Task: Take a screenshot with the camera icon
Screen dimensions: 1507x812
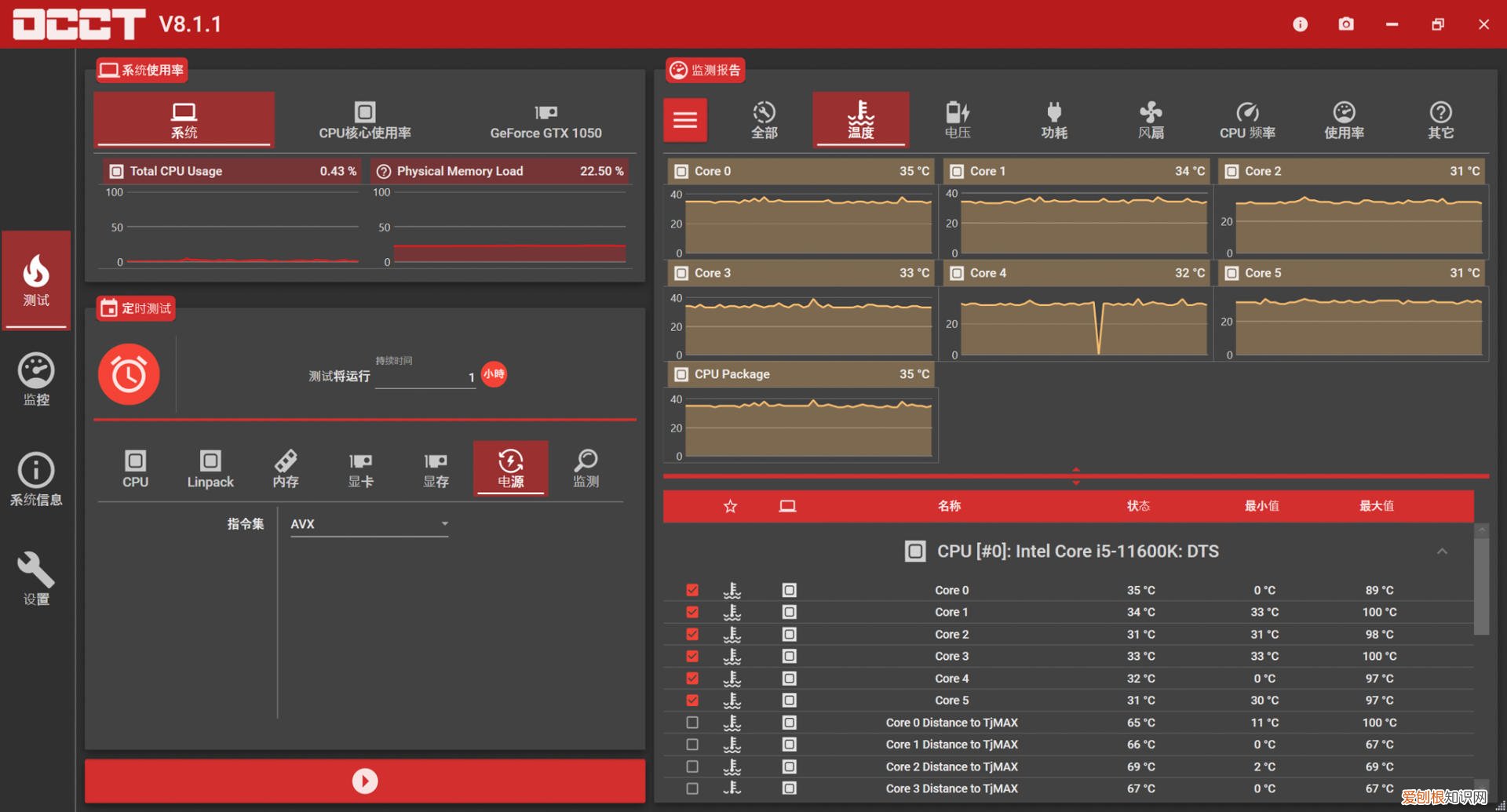Action: (1346, 24)
